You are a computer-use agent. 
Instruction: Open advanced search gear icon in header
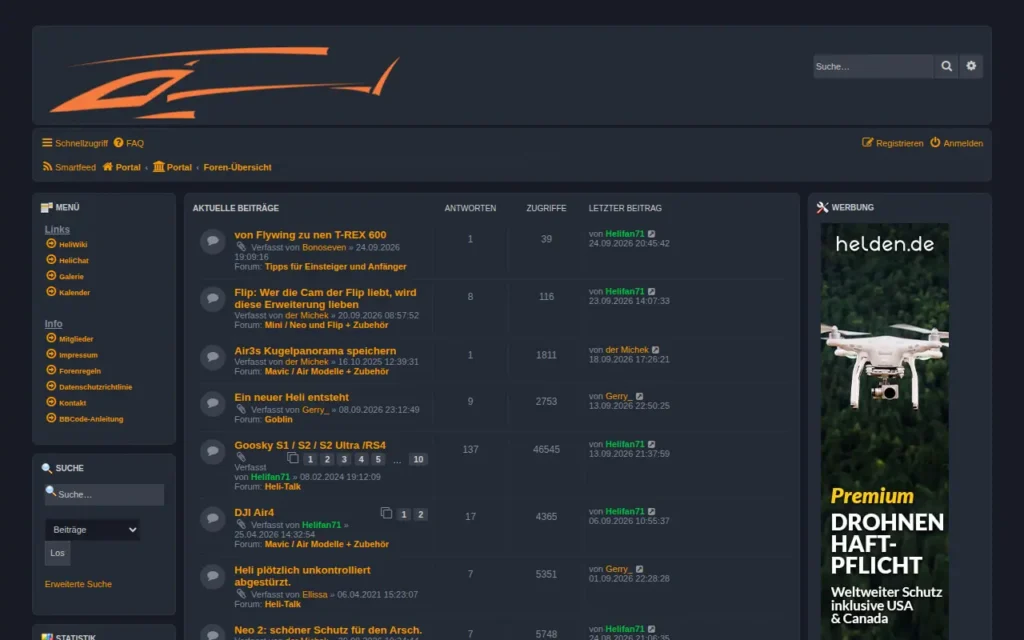click(x=971, y=66)
